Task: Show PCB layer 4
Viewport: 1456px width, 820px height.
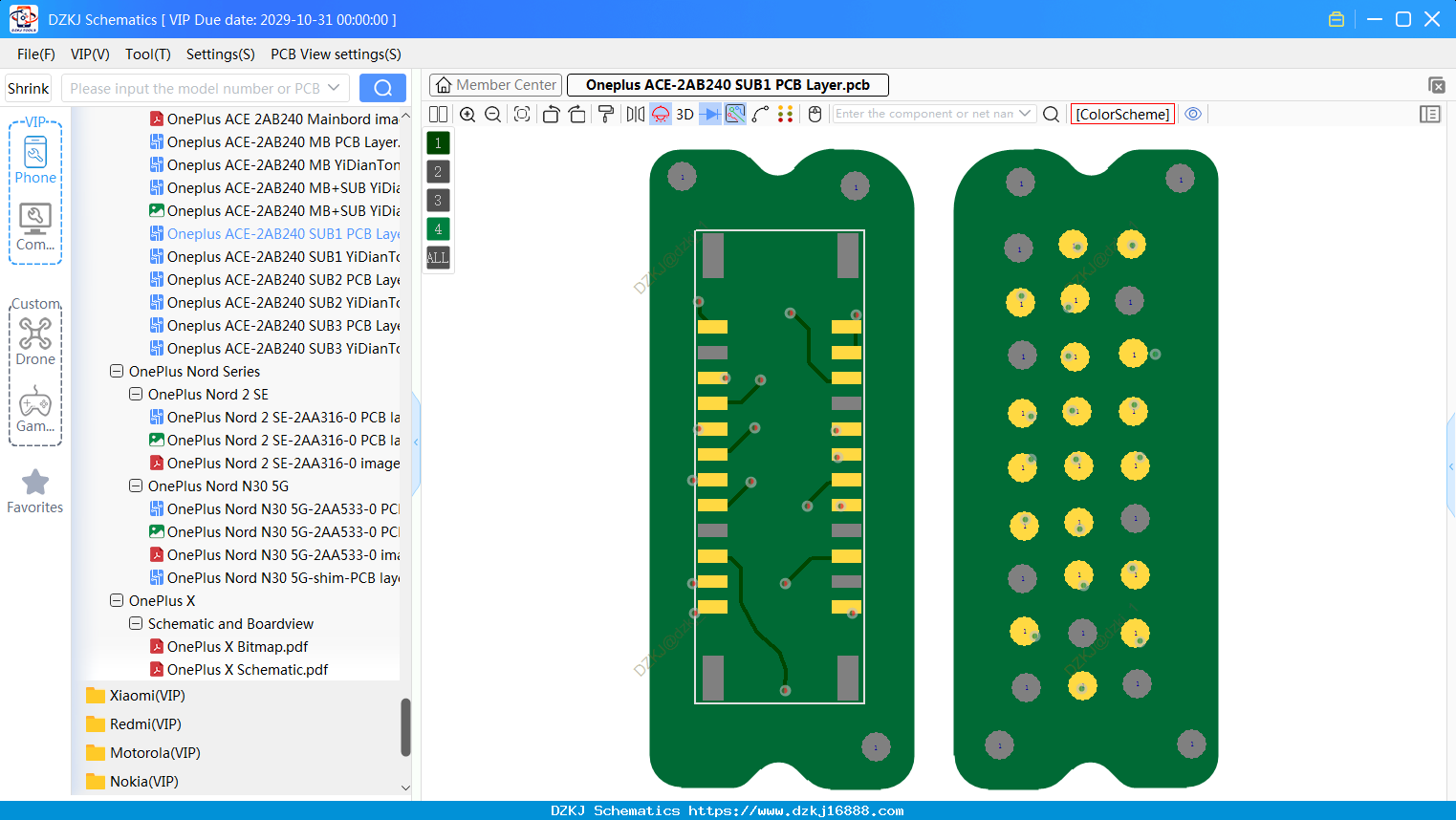Action: click(438, 229)
